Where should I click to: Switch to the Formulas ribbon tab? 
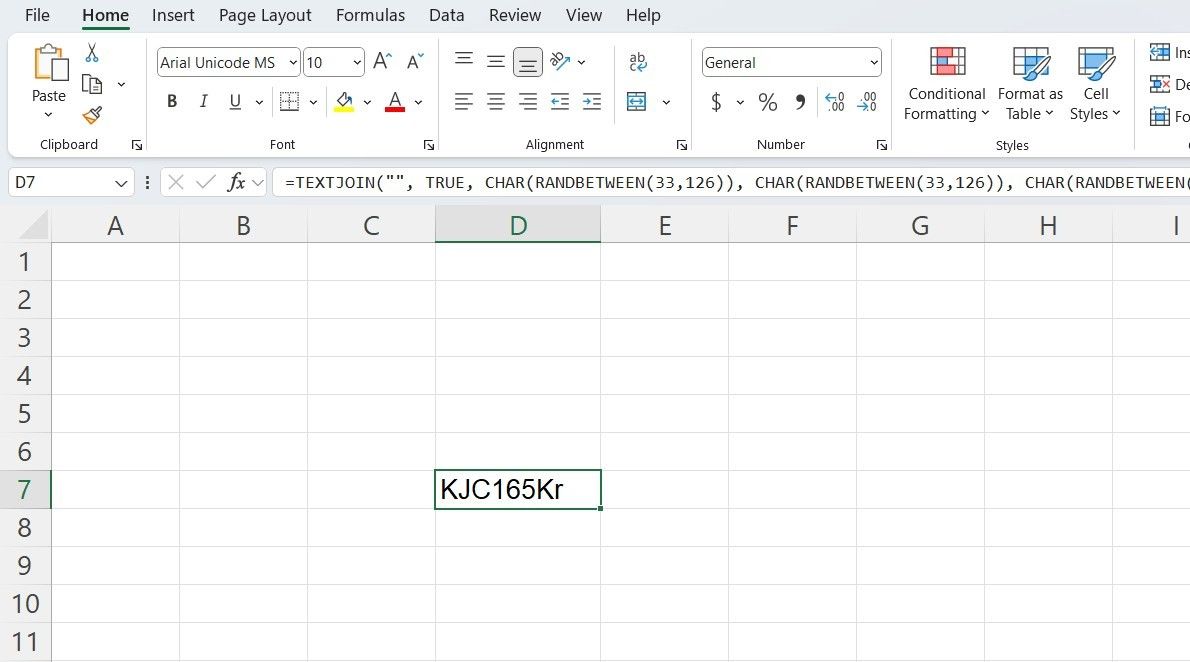point(370,15)
